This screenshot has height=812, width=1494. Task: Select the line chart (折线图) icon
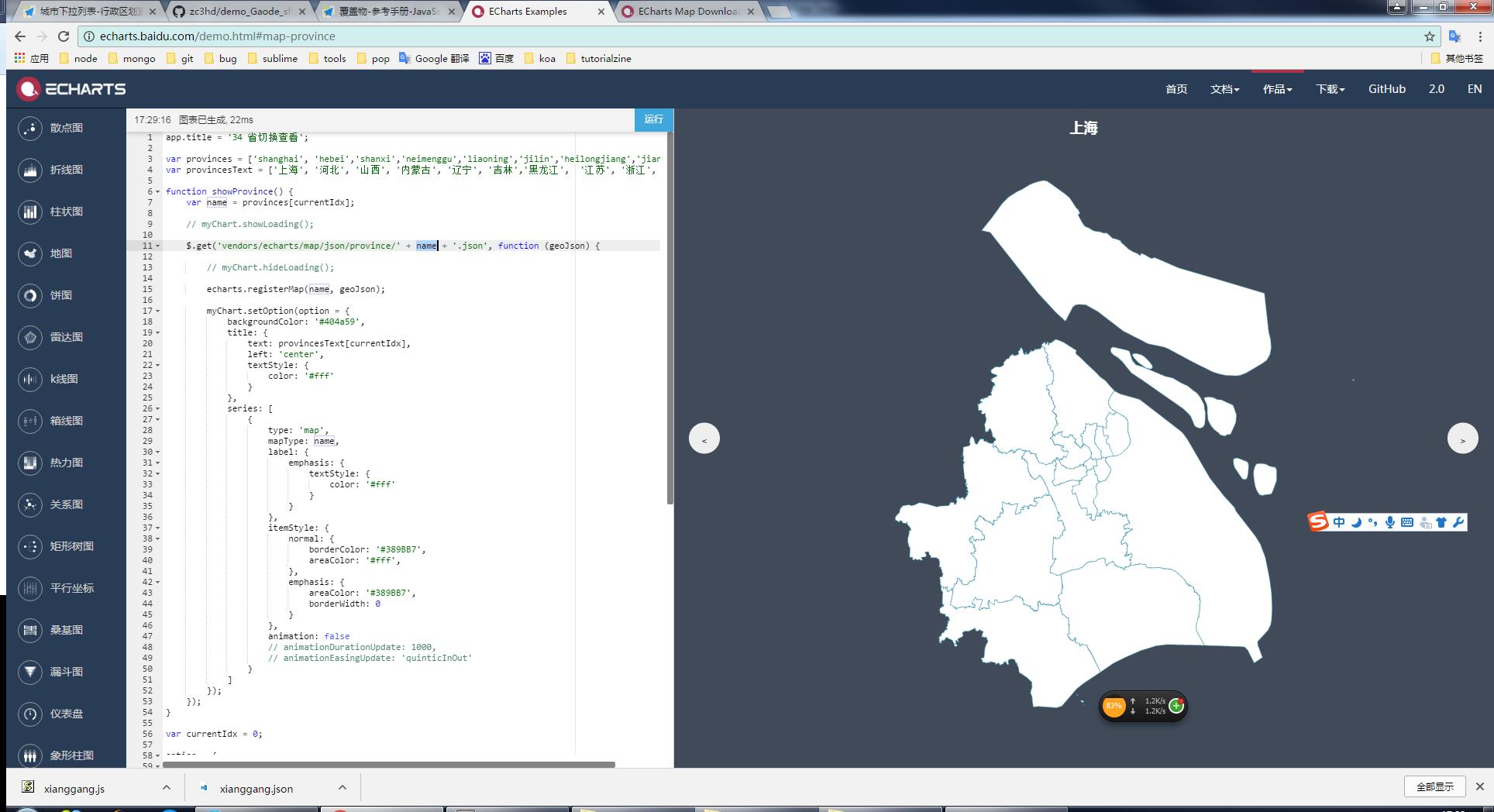click(30, 170)
